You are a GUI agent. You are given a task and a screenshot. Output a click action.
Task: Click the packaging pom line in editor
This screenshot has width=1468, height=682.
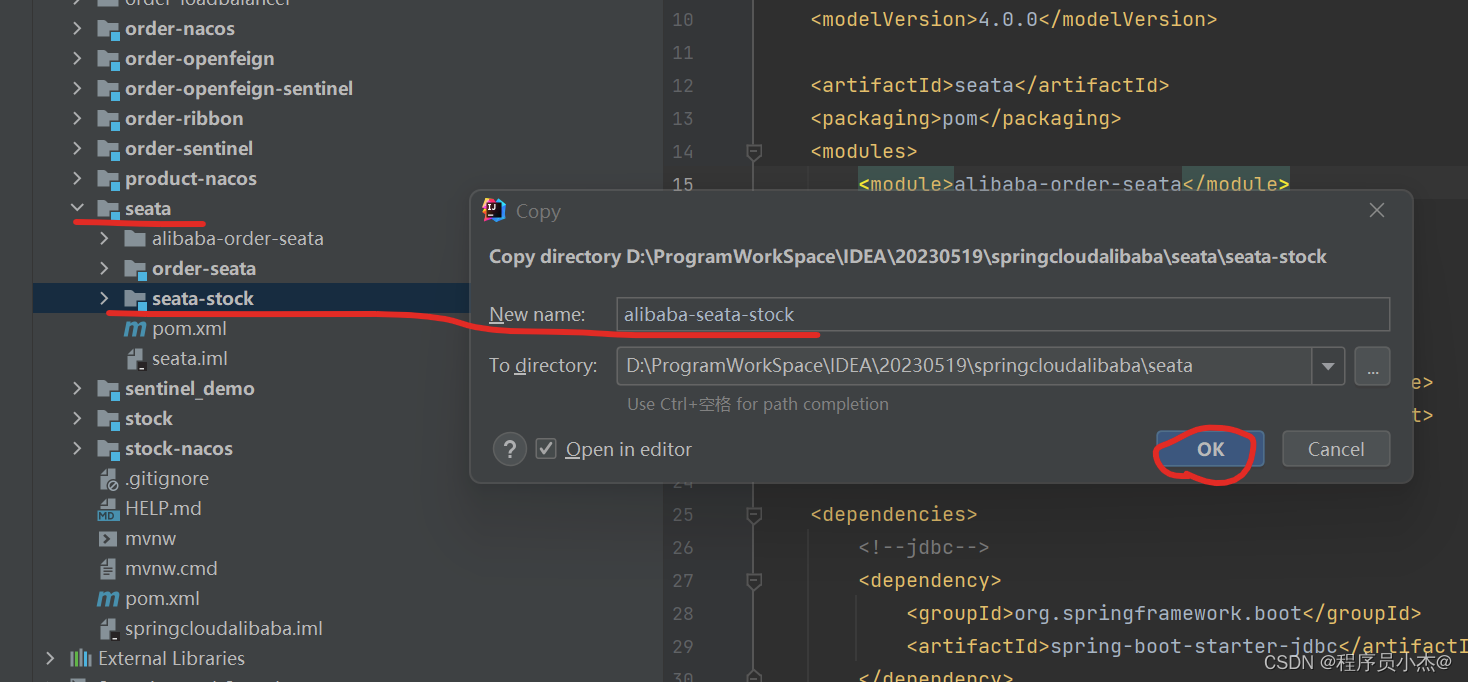965,119
